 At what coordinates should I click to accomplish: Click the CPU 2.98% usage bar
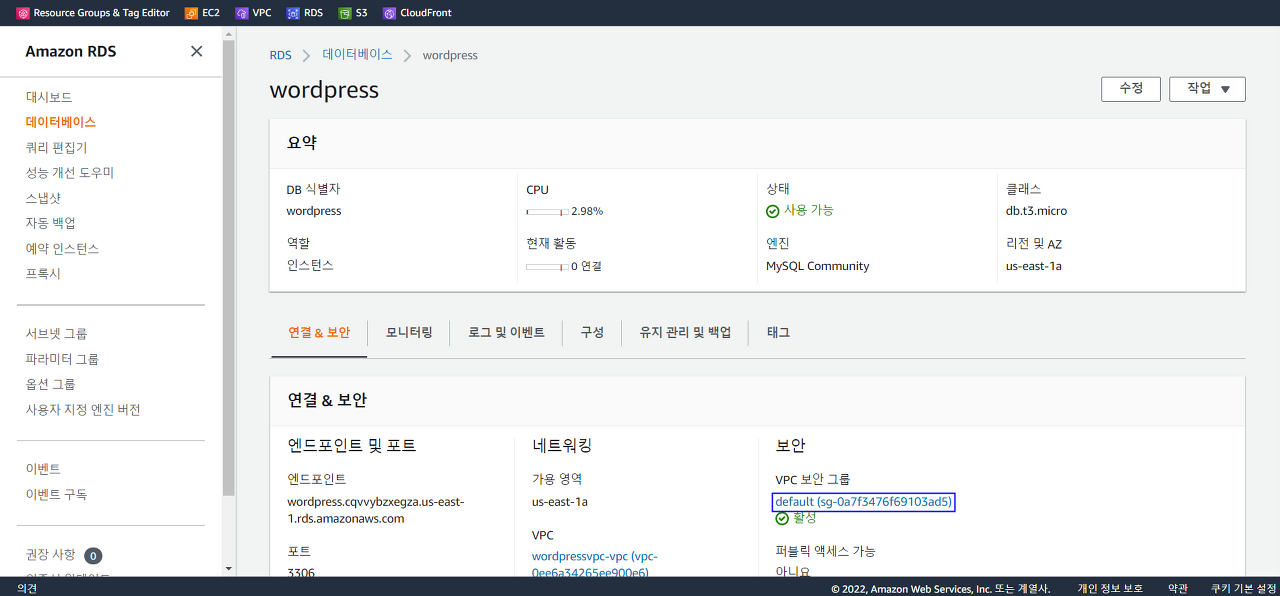click(547, 212)
